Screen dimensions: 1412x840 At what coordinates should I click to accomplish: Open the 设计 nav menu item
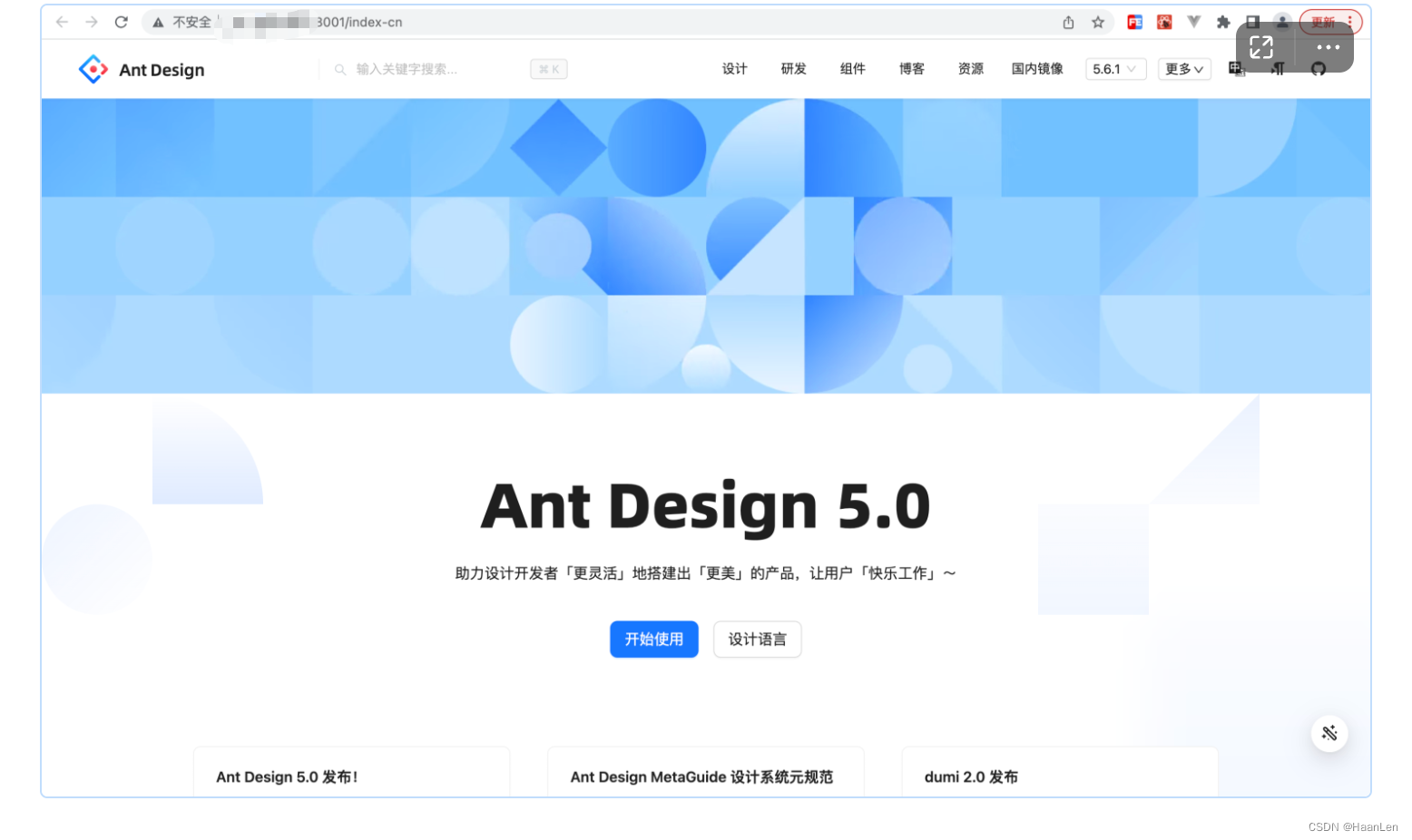734,69
